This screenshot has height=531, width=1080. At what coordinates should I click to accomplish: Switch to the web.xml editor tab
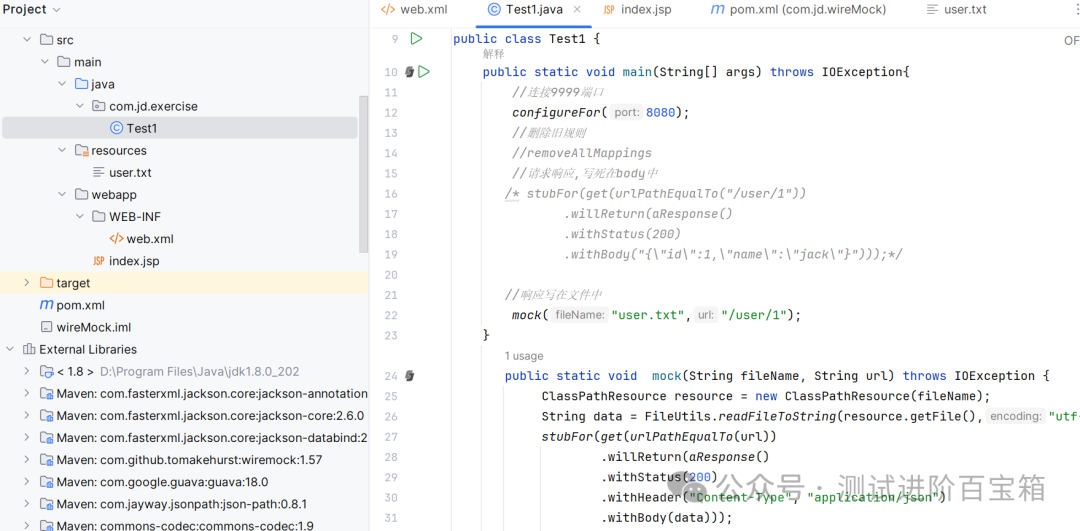[x=415, y=10]
